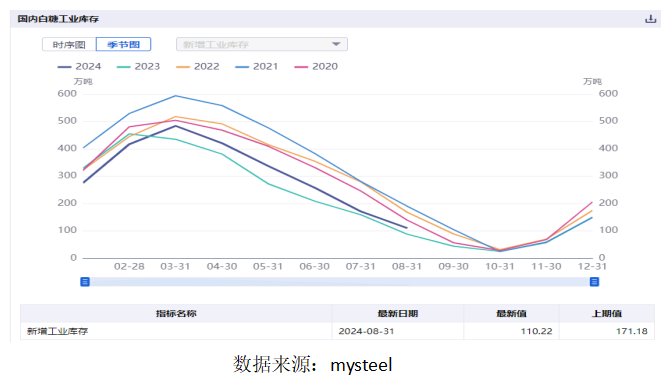Click the 12-31 x-axis label
Viewport: 669px width, 382px height.
pyautogui.click(x=592, y=267)
